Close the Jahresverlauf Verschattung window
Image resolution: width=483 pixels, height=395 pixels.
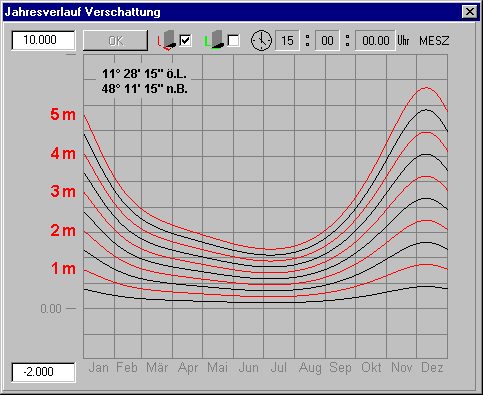point(470,12)
